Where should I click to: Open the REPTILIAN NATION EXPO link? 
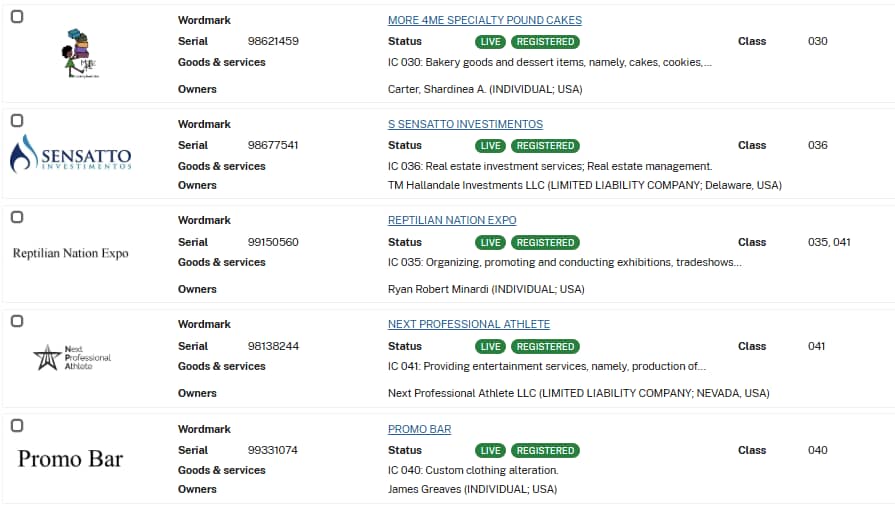[452, 220]
